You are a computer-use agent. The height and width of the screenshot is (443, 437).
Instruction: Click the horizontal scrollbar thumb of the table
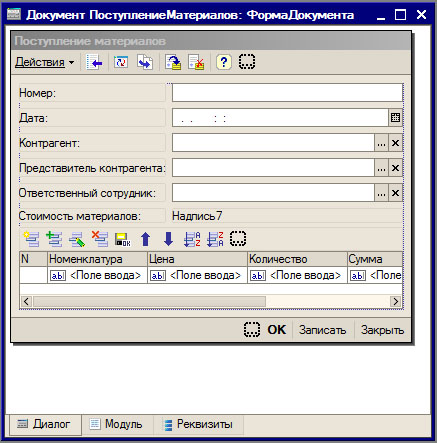coord(149,301)
